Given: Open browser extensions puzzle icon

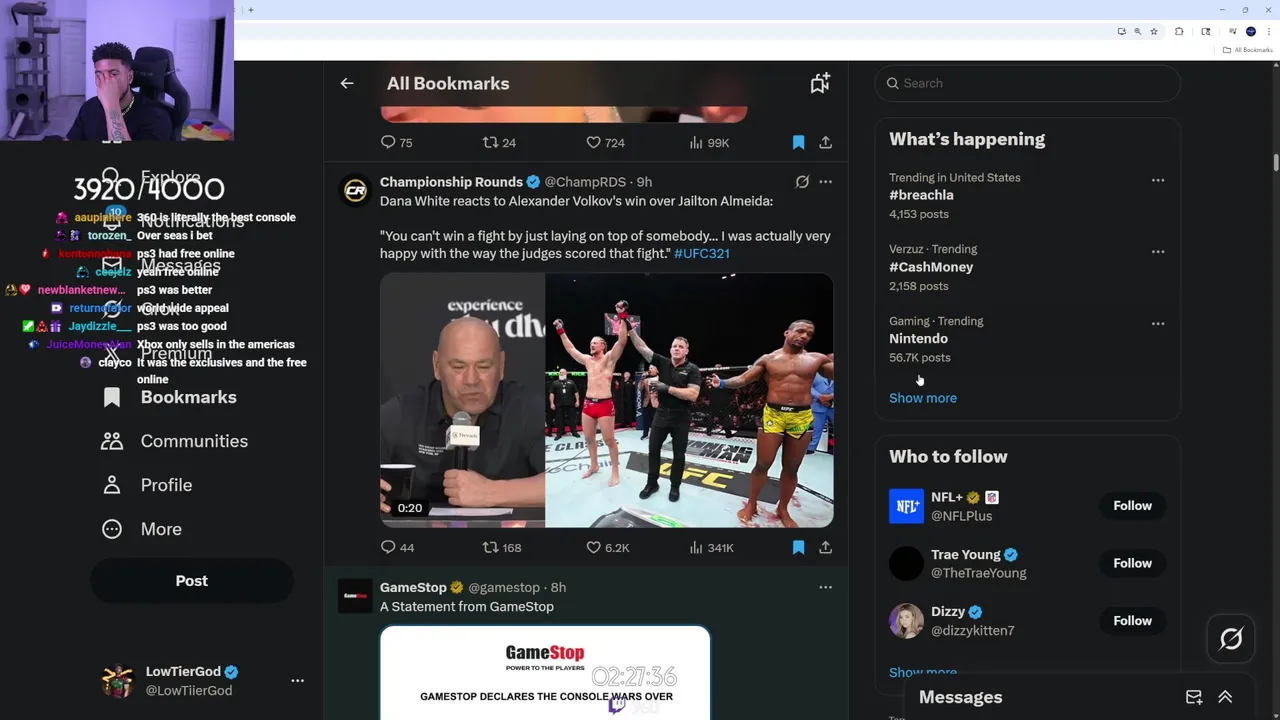Looking at the screenshot, I should 1179,32.
